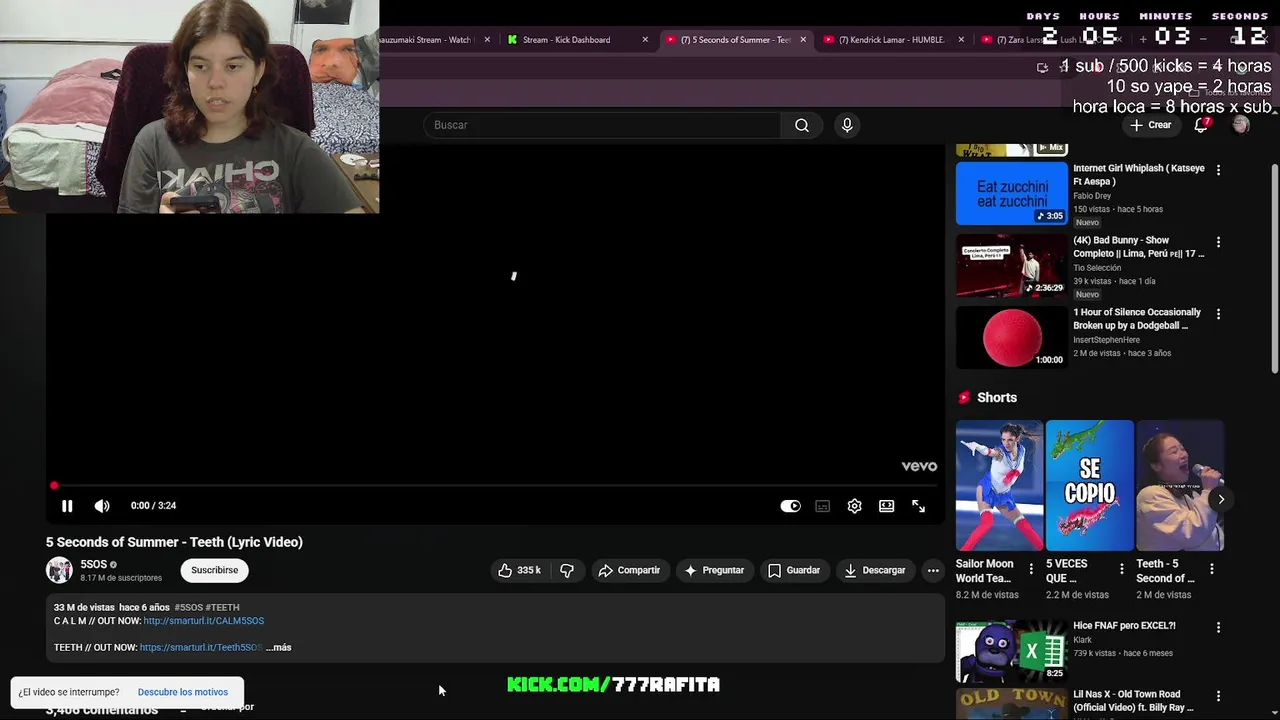Image resolution: width=1280 pixels, height=720 pixels.
Task: Expand the description with ...más
Action: 279,647
